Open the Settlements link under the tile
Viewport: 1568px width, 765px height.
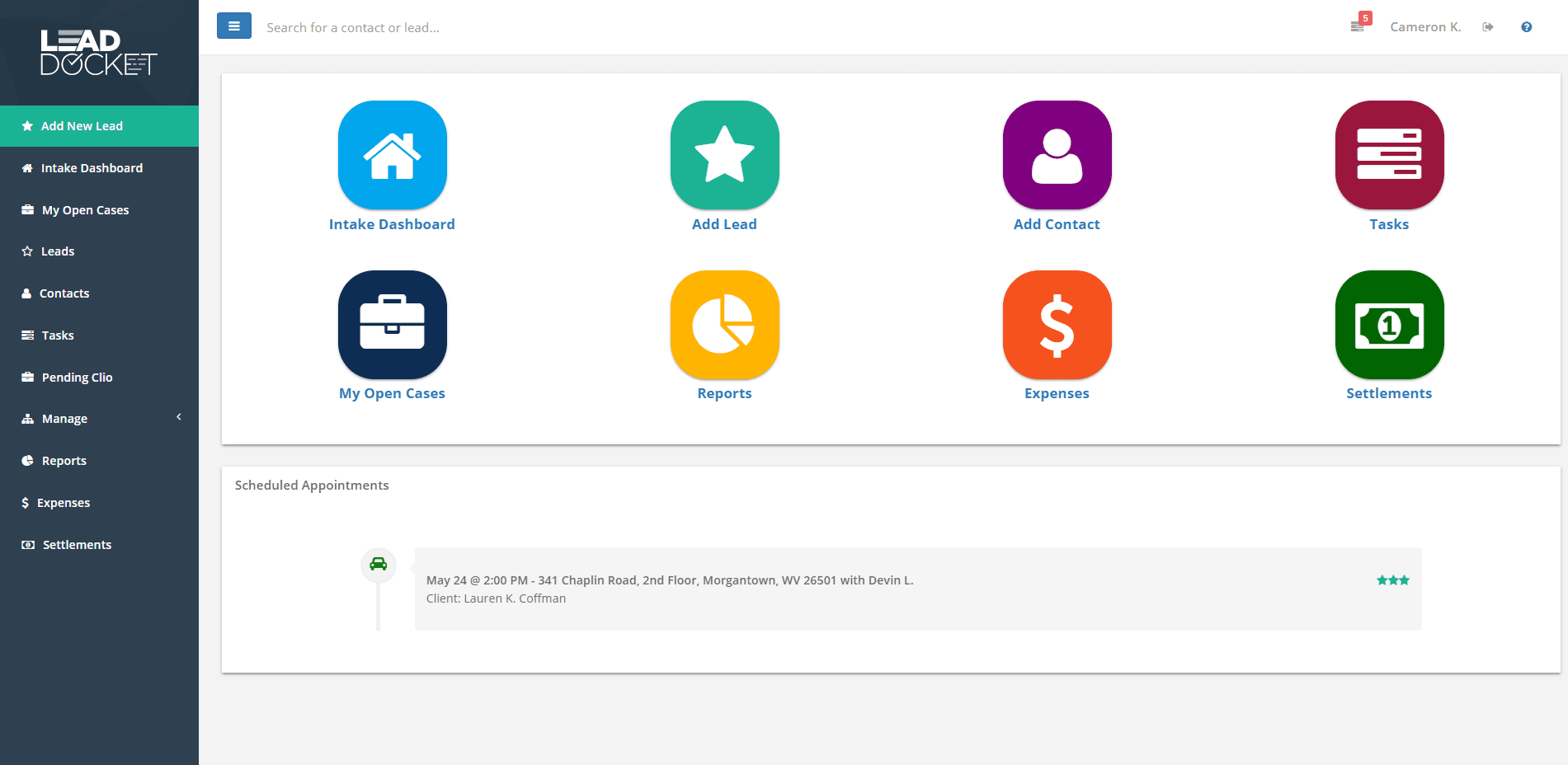click(1389, 394)
